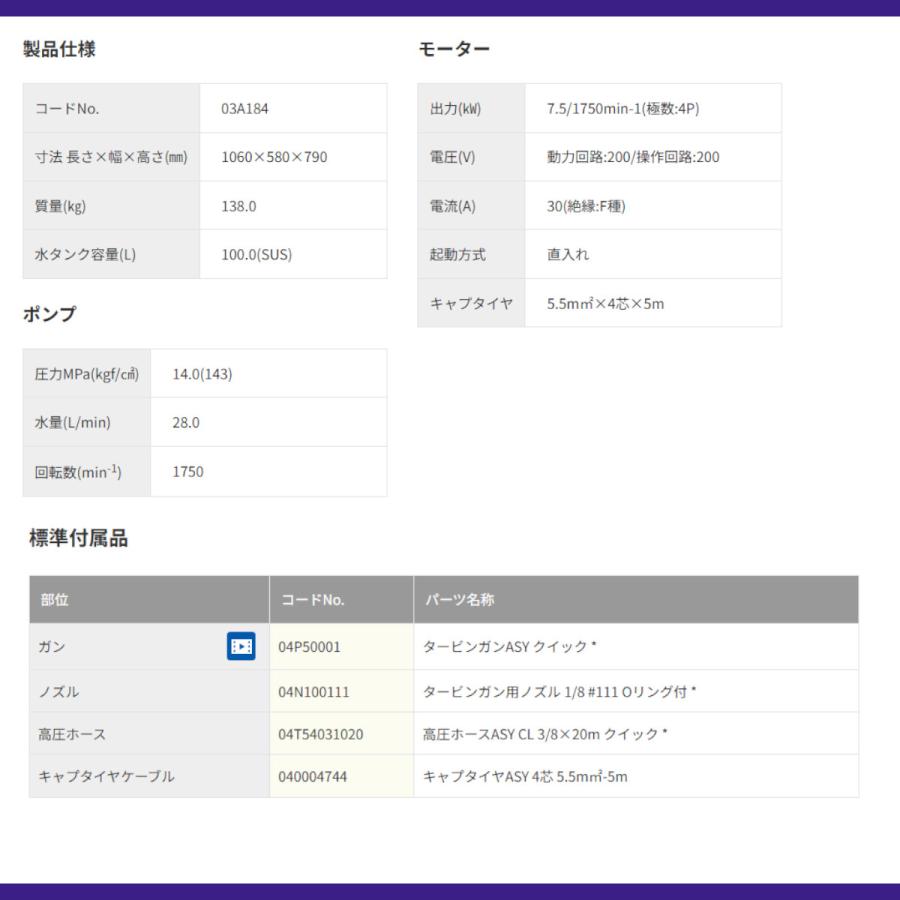Select the code 04N100111 cell
The image size is (900, 900).
[342, 691]
